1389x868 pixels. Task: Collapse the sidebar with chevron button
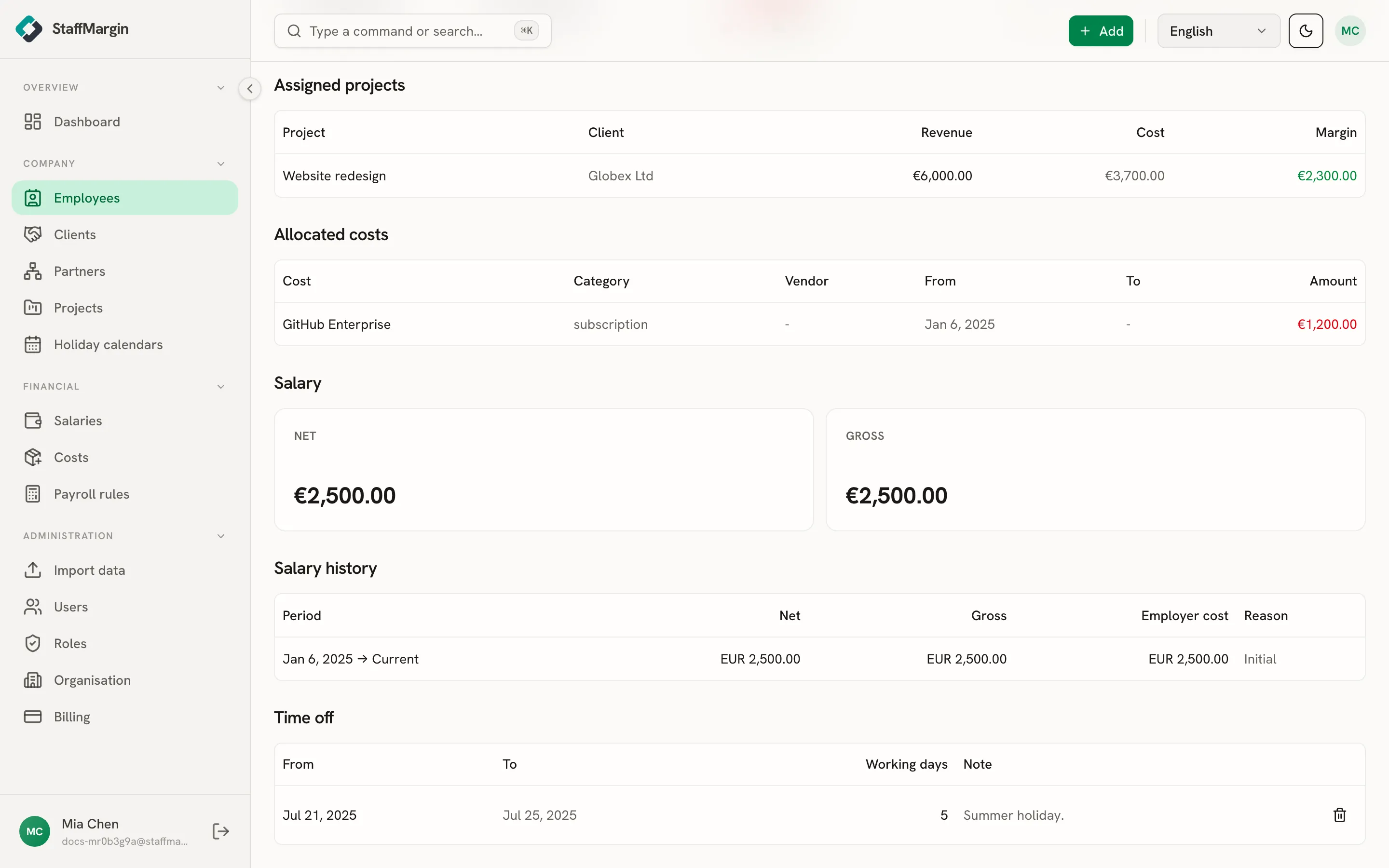250,89
